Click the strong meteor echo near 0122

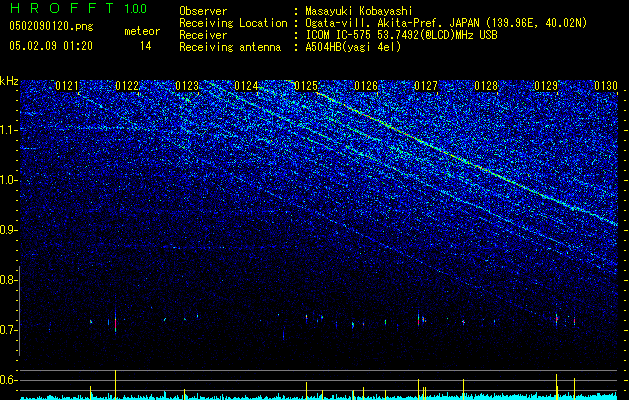pos(116,321)
